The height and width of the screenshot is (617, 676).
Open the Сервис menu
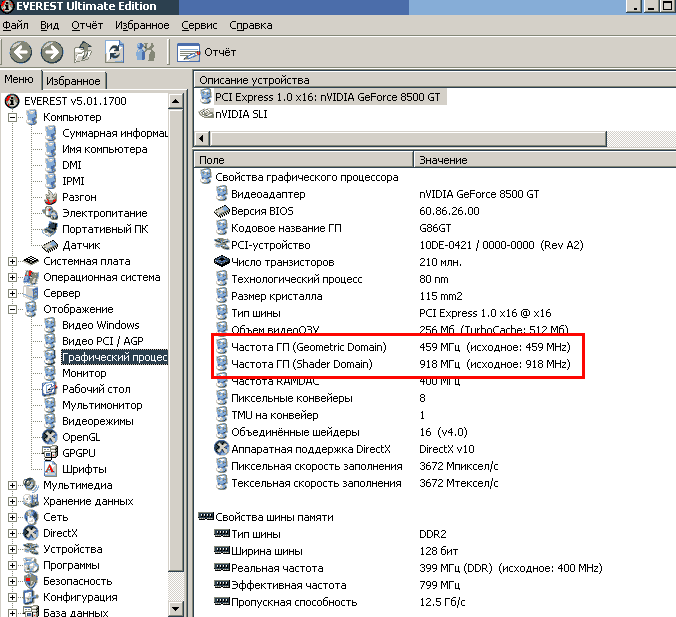point(199,24)
